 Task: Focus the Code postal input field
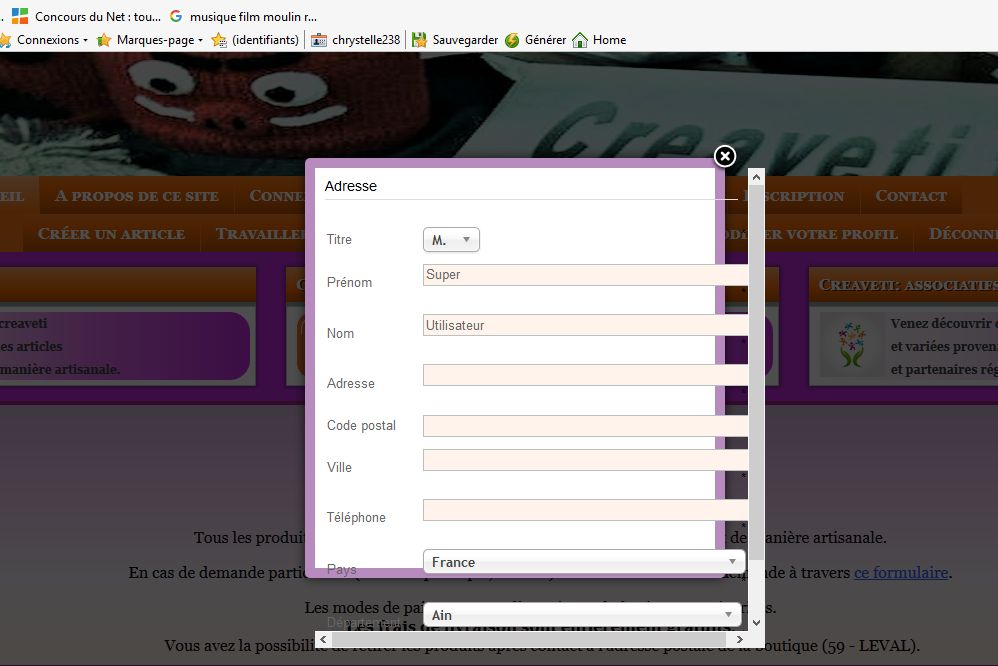[x=585, y=426]
